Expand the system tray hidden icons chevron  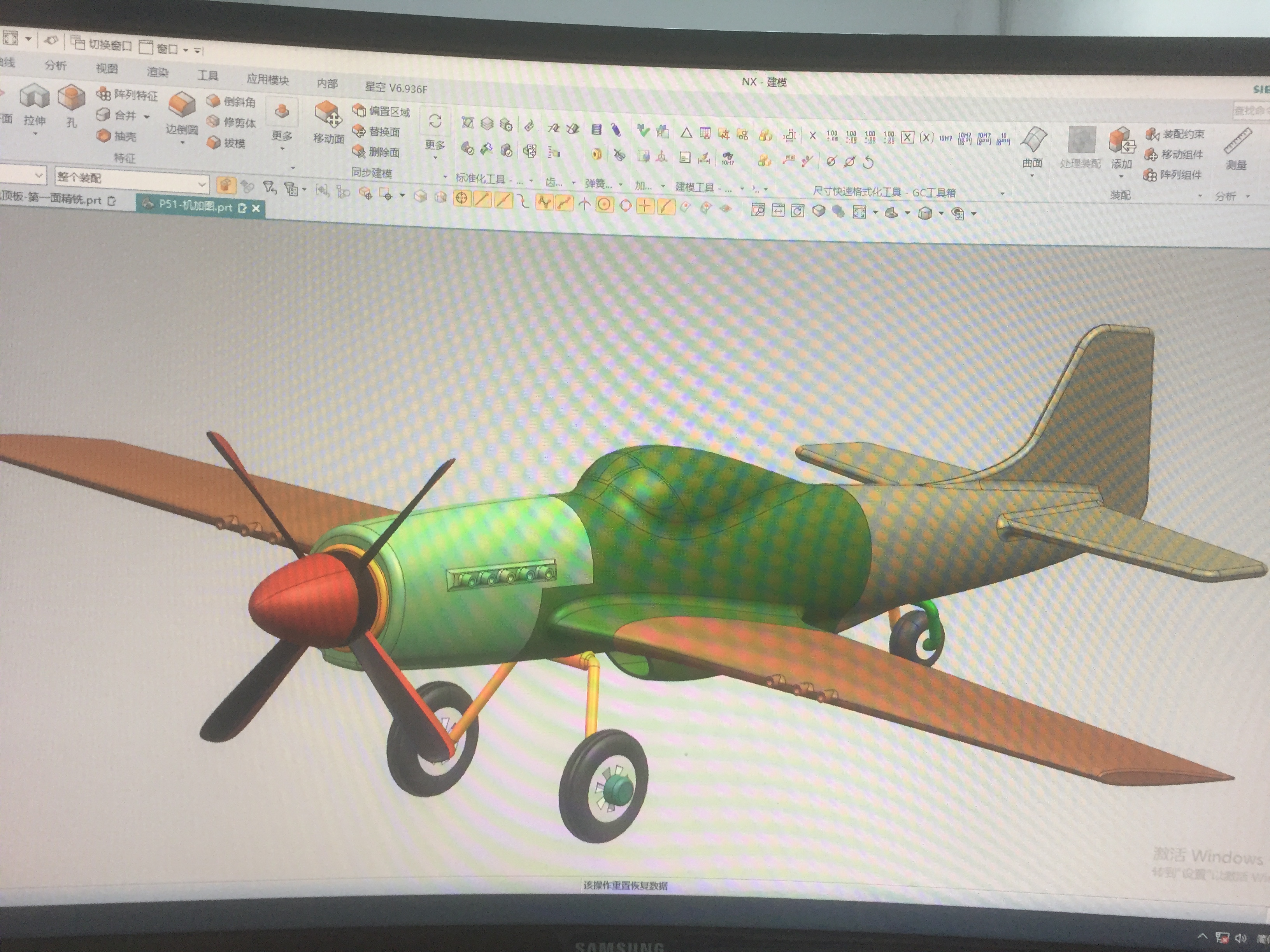[1202, 936]
